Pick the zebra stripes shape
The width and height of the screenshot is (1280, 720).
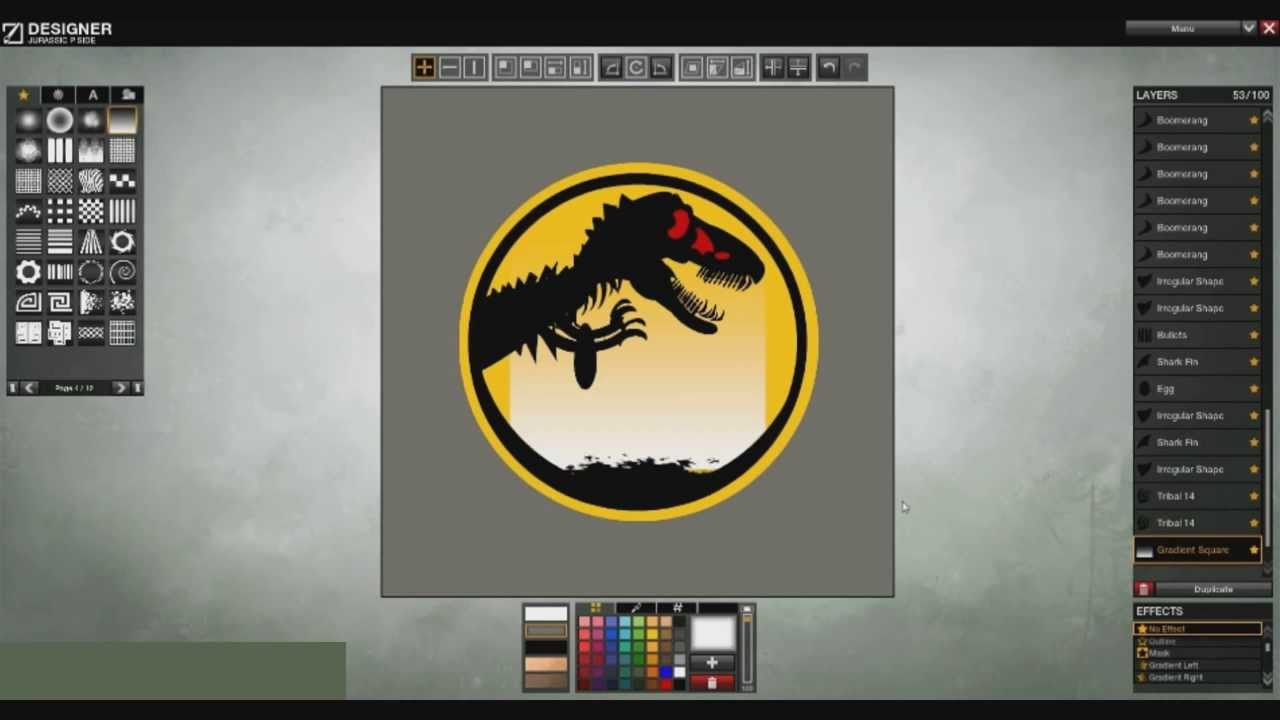[91, 181]
